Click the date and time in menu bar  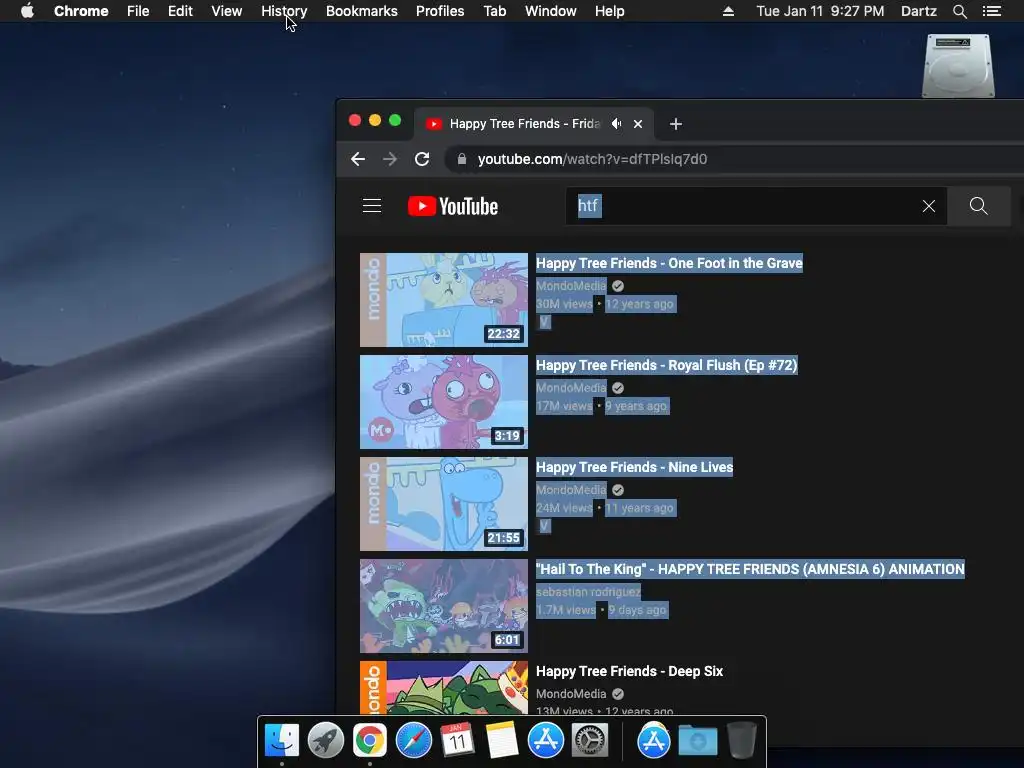(x=820, y=11)
